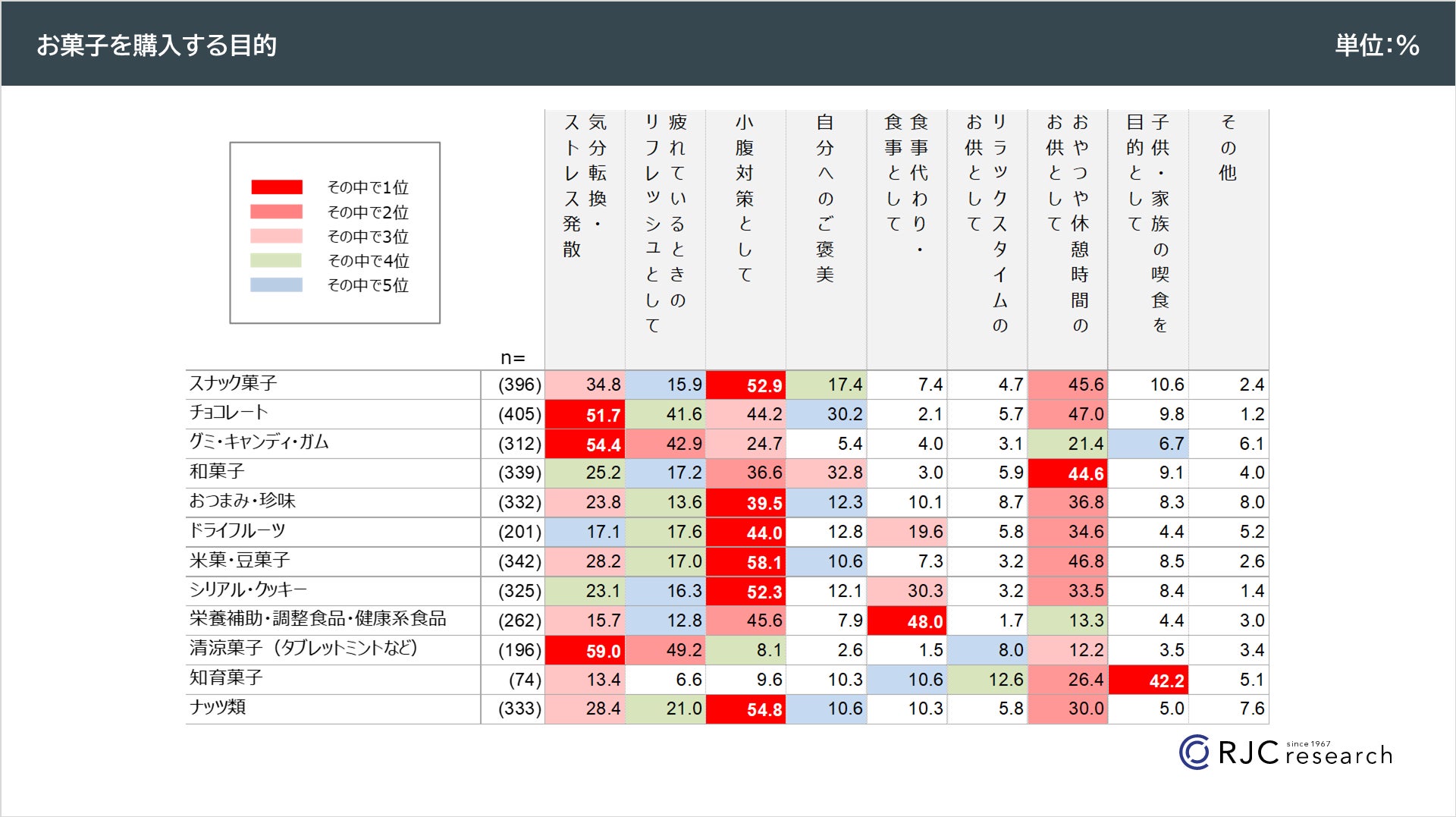This screenshot has height=817, width=1456.
Task: Click sample size (201) for ドライフルーツ
Action: pyautogui.click(x=519, y=532)
